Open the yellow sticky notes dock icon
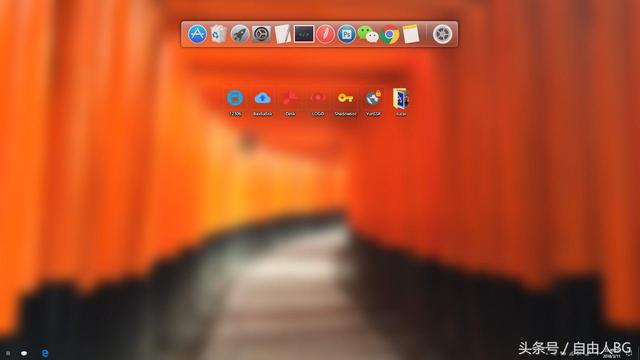The image size is (640, 360). click(411, 34)
